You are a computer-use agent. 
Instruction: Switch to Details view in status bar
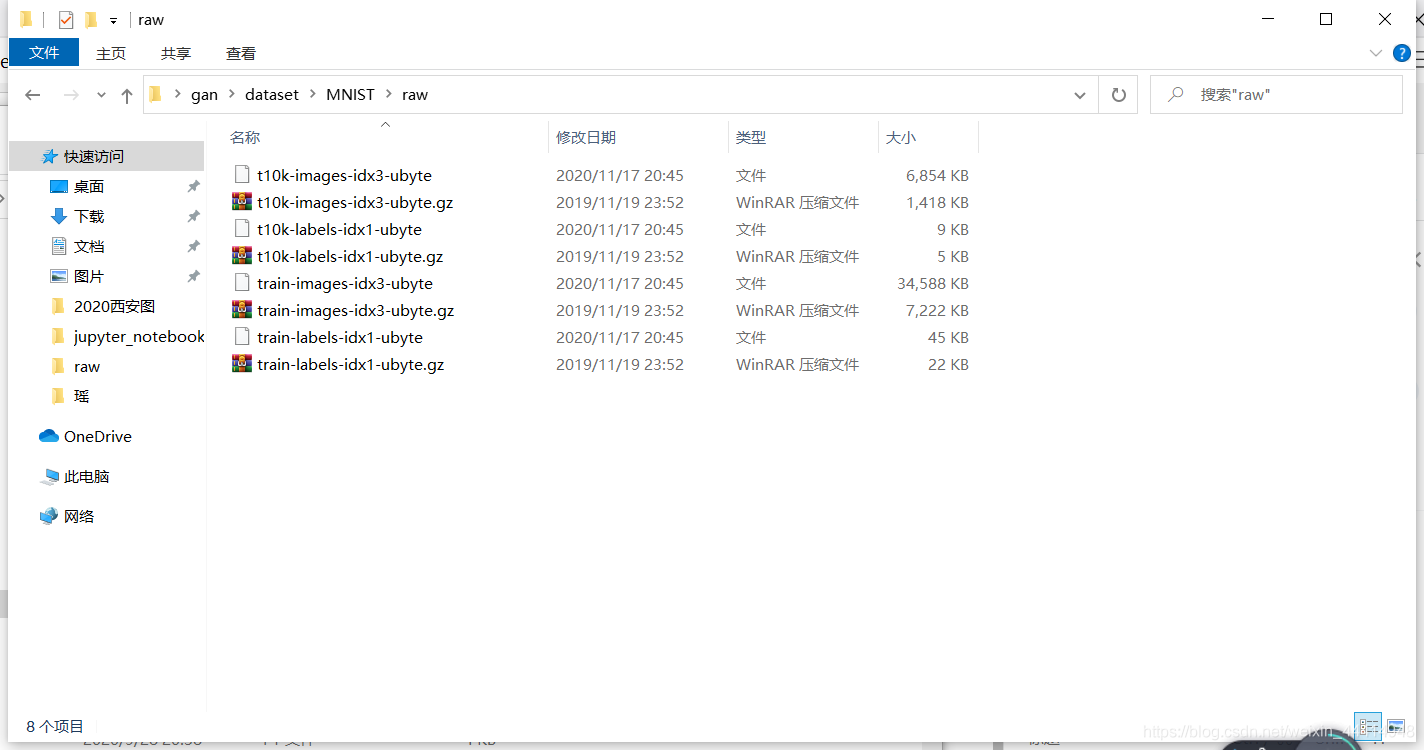pos(1368,727)
